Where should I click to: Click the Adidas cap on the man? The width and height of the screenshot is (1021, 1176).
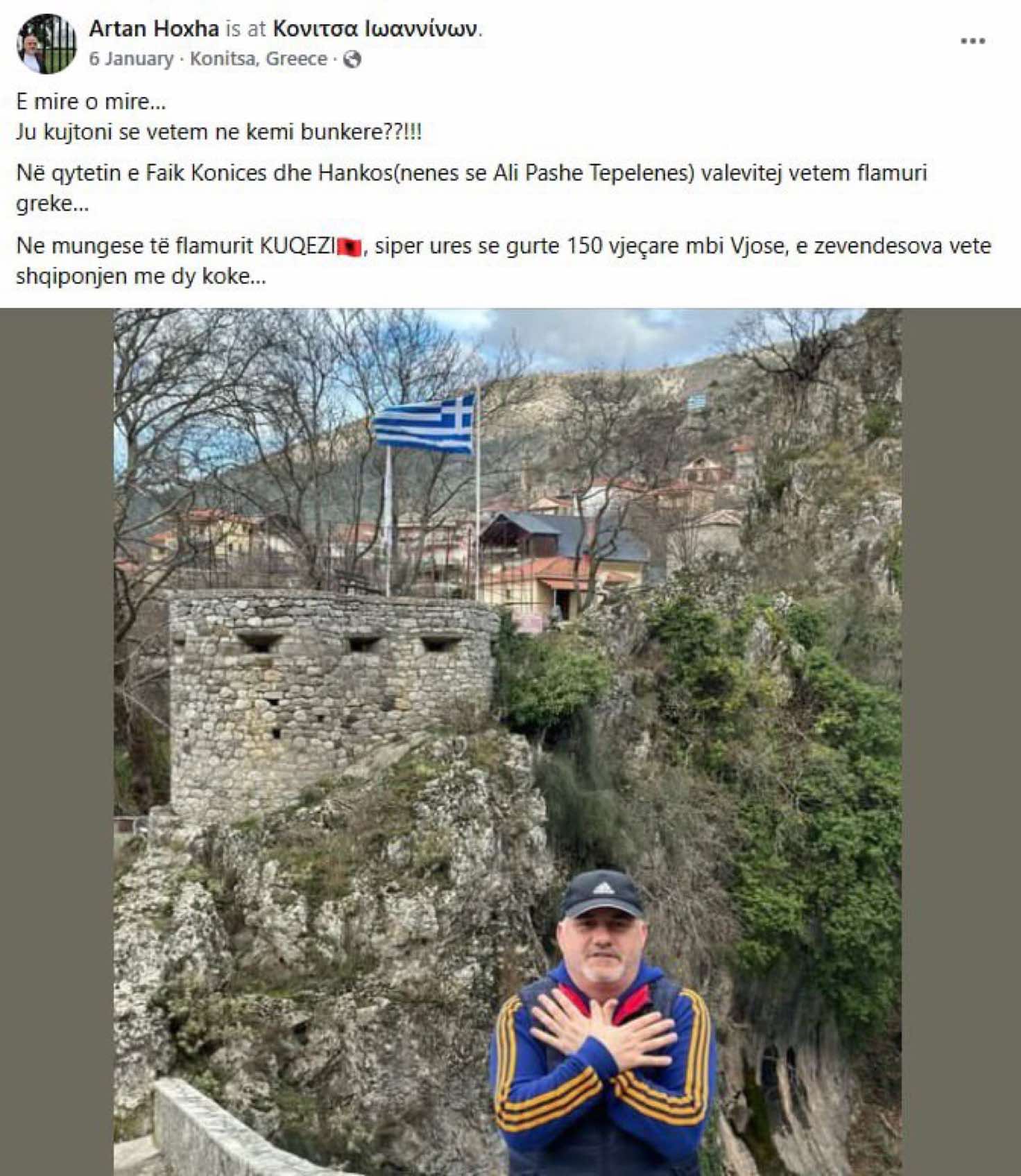point(602,893)
